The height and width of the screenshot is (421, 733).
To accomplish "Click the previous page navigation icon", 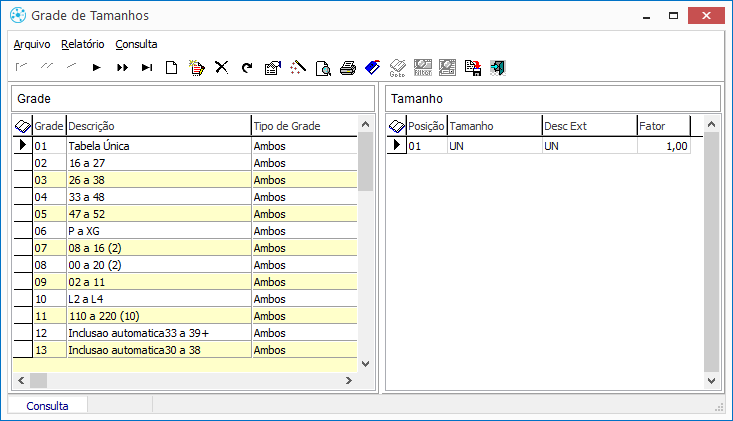I will tap(46, 67).
